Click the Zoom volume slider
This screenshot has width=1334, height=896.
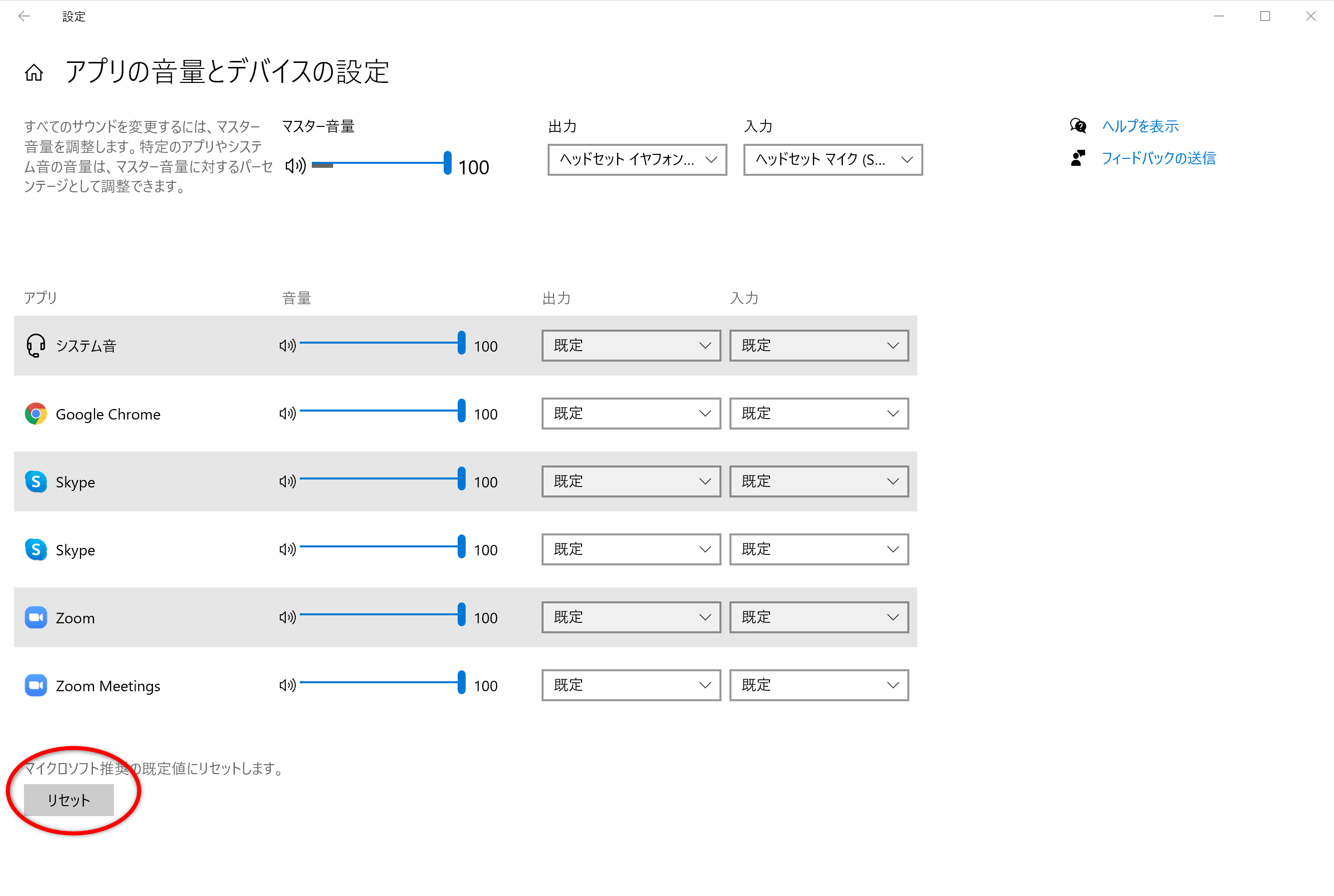pos(382,615)
